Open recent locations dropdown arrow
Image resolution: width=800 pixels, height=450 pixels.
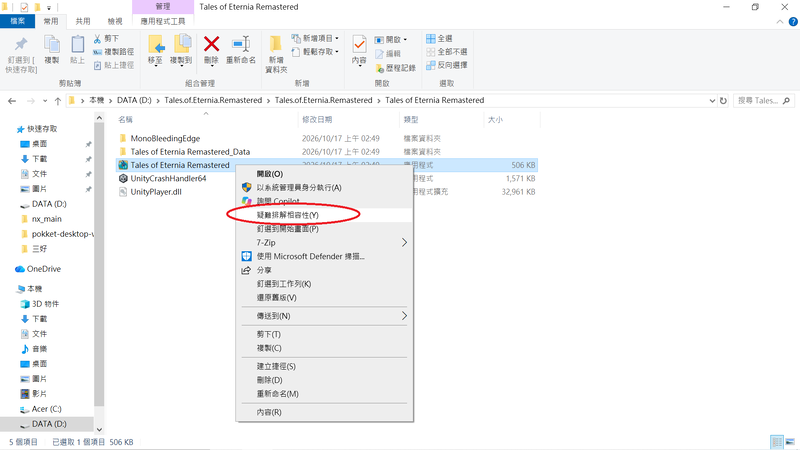tap(45, 101)
